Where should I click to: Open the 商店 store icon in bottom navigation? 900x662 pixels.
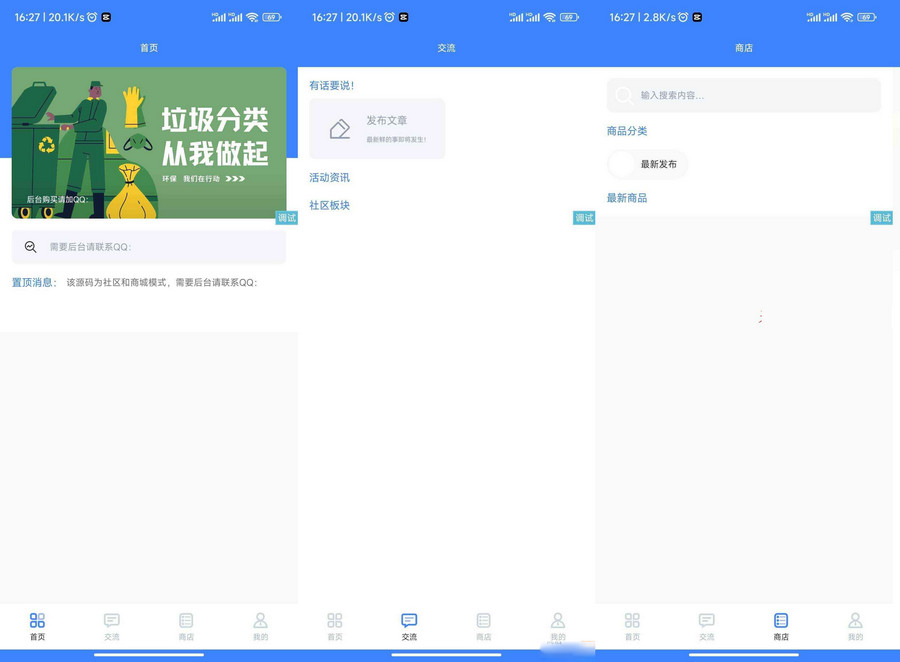pyautogui.click(x=780, y=621)
